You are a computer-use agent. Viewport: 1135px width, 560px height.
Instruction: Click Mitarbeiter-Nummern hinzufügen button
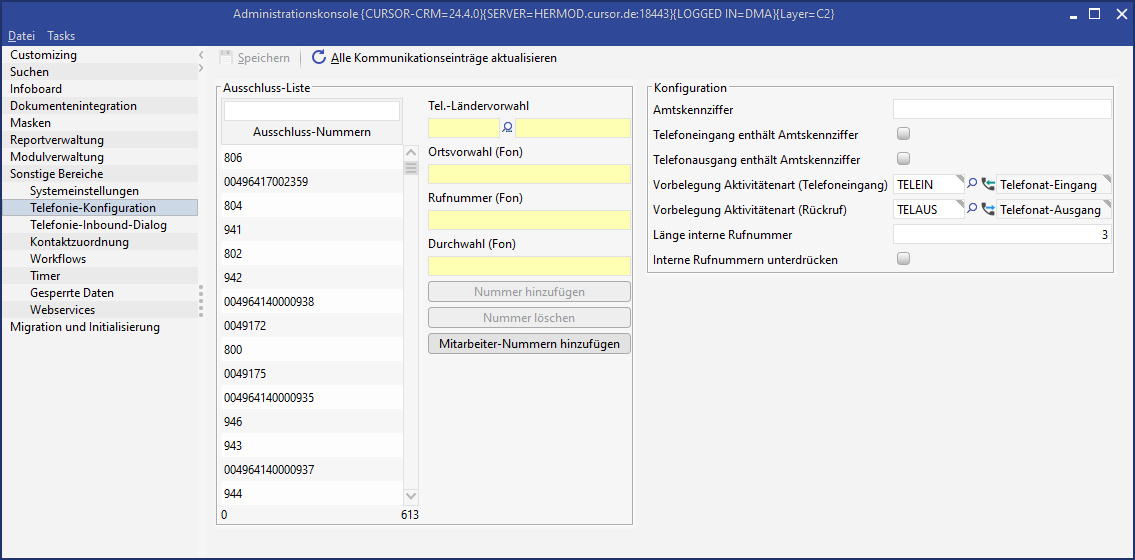(x=529, y=344)
